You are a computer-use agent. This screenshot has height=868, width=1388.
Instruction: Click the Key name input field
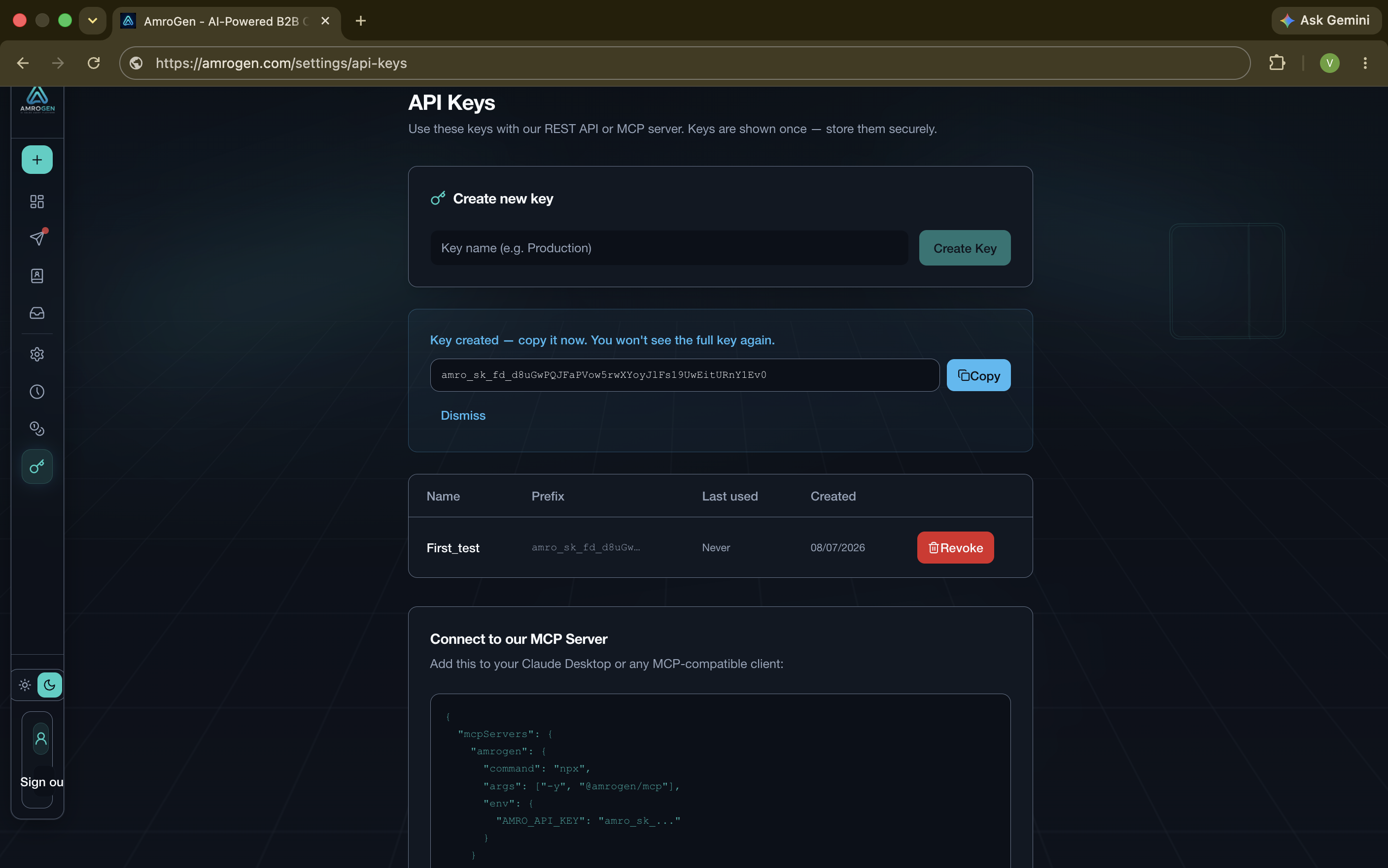669,248
